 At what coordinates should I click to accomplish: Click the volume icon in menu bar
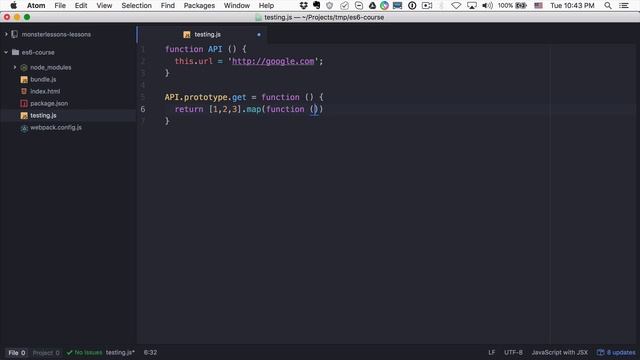(x=487, y=5)
